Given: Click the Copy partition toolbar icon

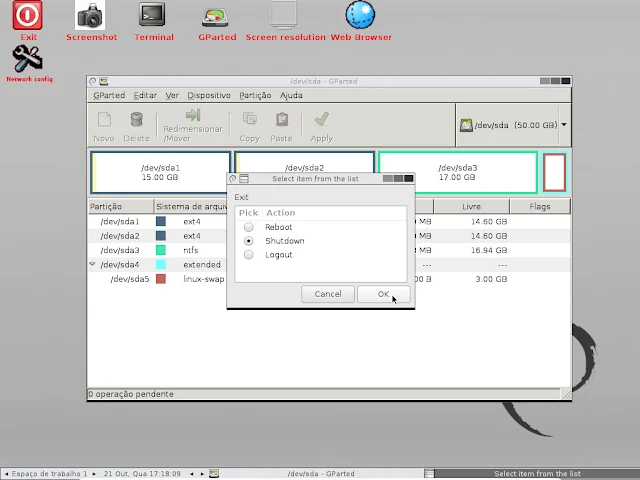Looking at the screenshot, I should (249, 127).
